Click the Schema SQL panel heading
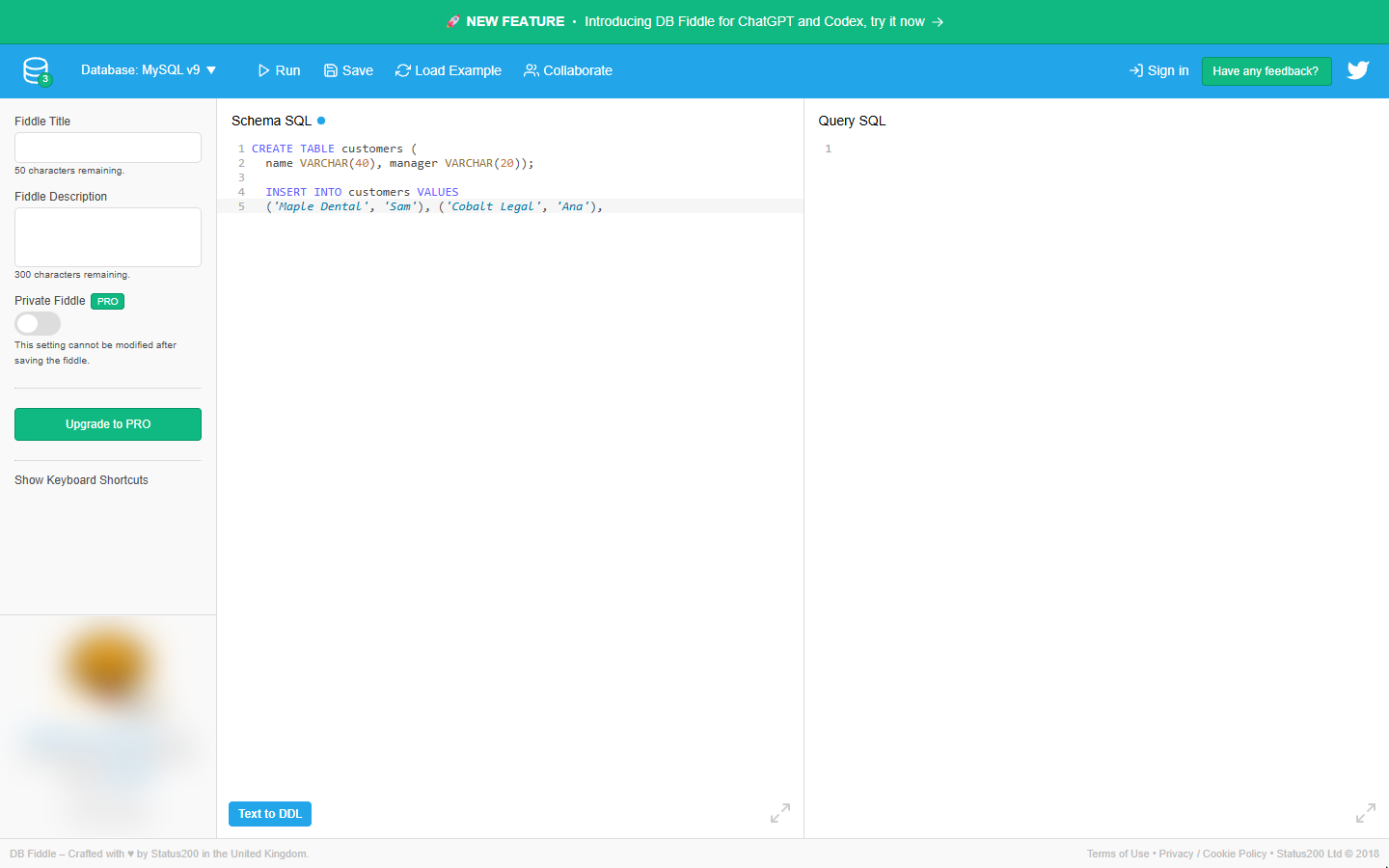Image resolution: width=1389 pixels, height=868 pixels. [272, 121]
